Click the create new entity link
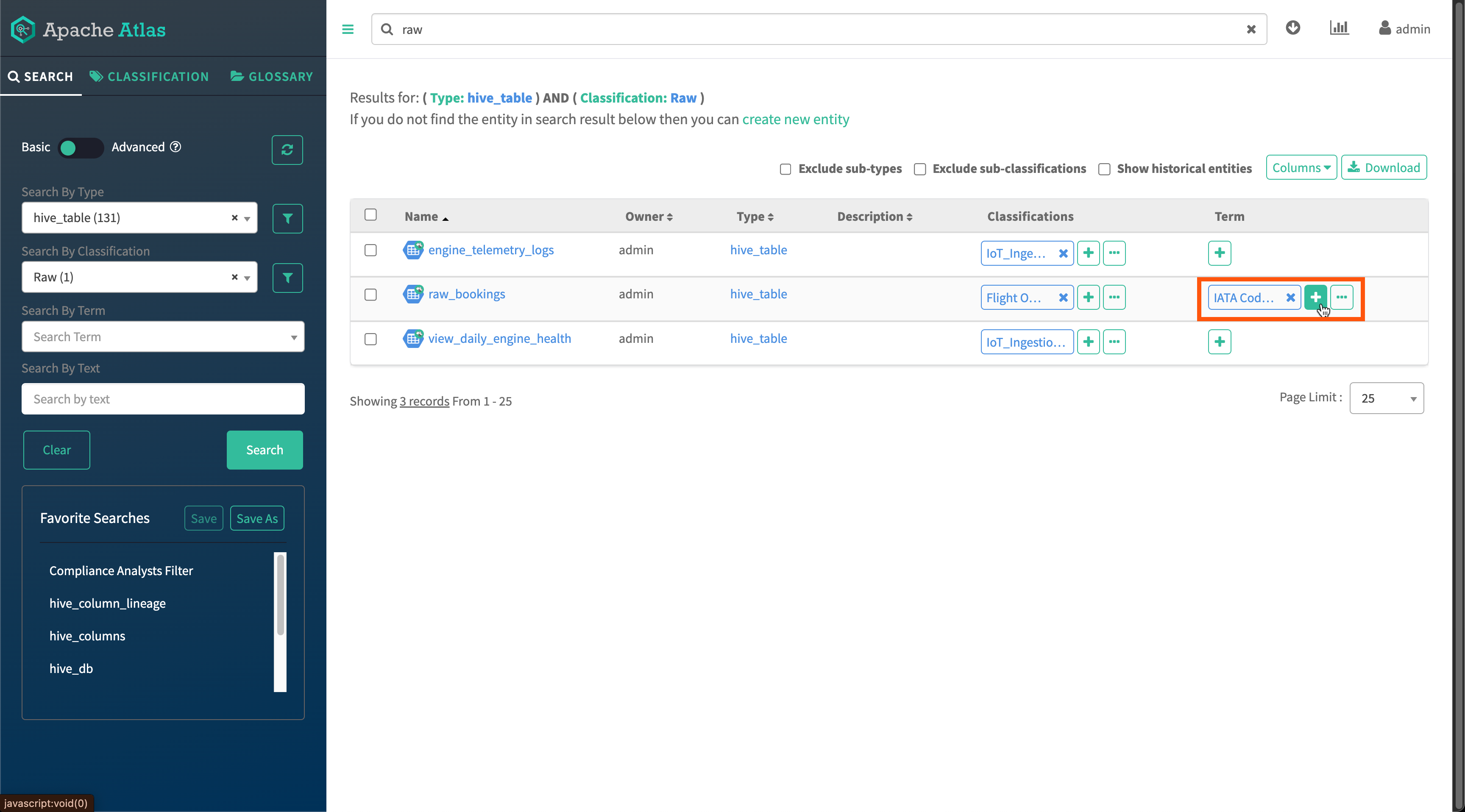This screenshot has height=812, width=1465. pos(795,120)
